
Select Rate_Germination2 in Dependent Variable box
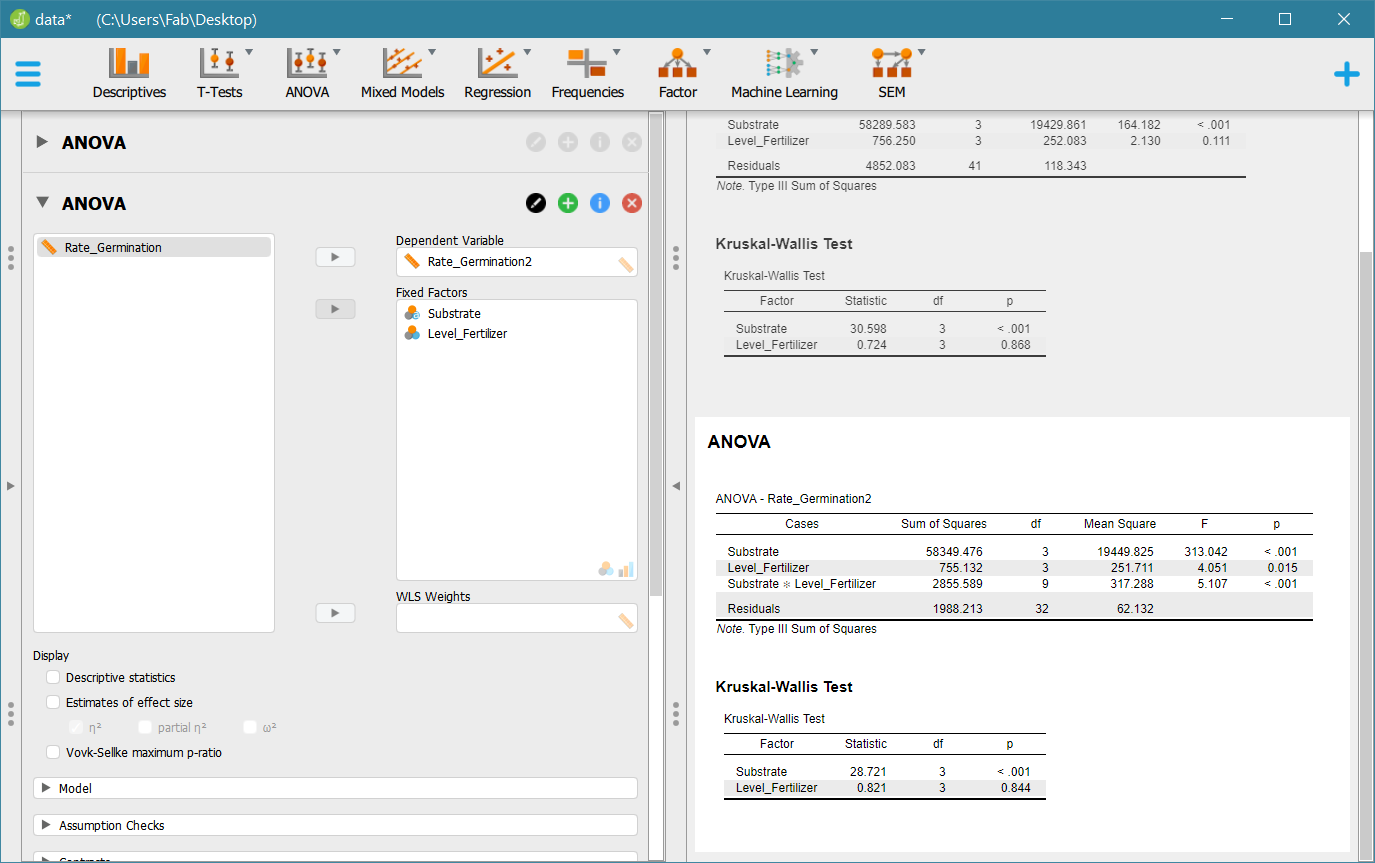point(479,262)
